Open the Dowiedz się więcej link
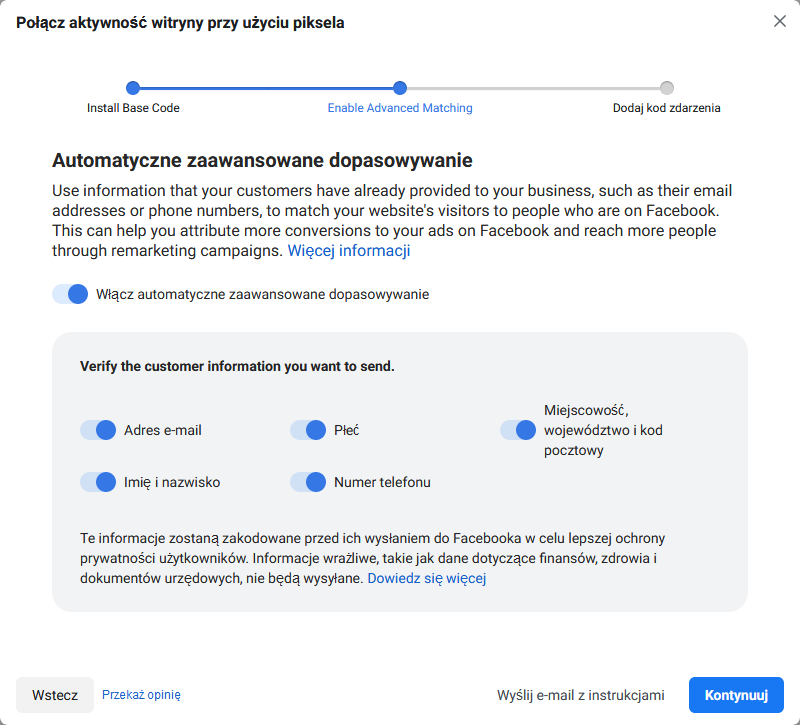The image size is (800, 725). 426,578
